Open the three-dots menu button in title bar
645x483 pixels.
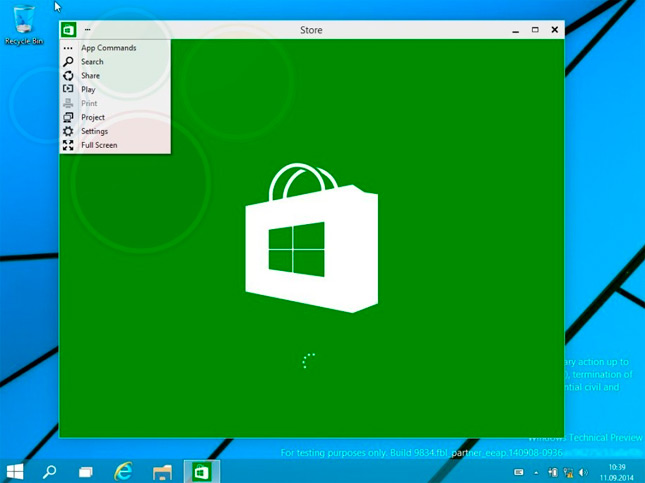point(87,30)
